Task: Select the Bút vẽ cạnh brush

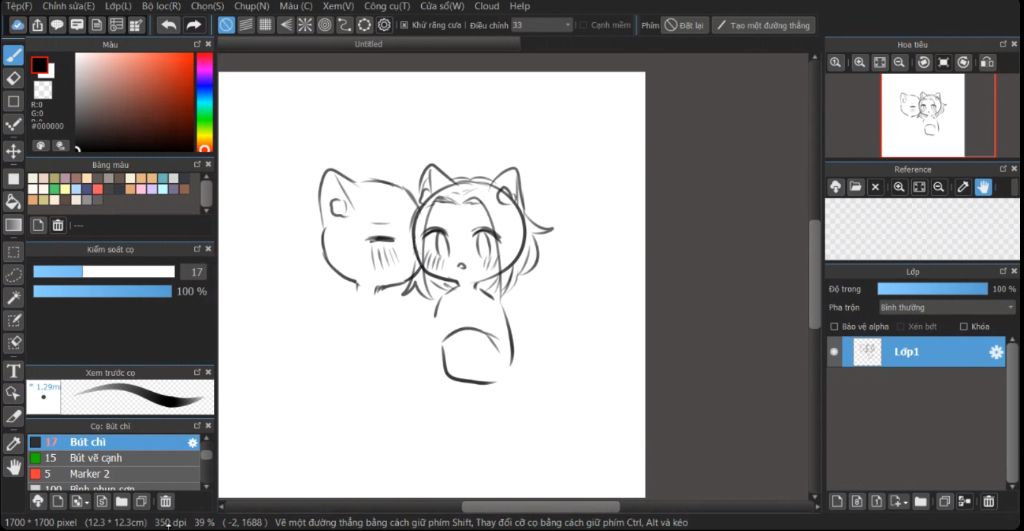Action: tap(114, 459)
